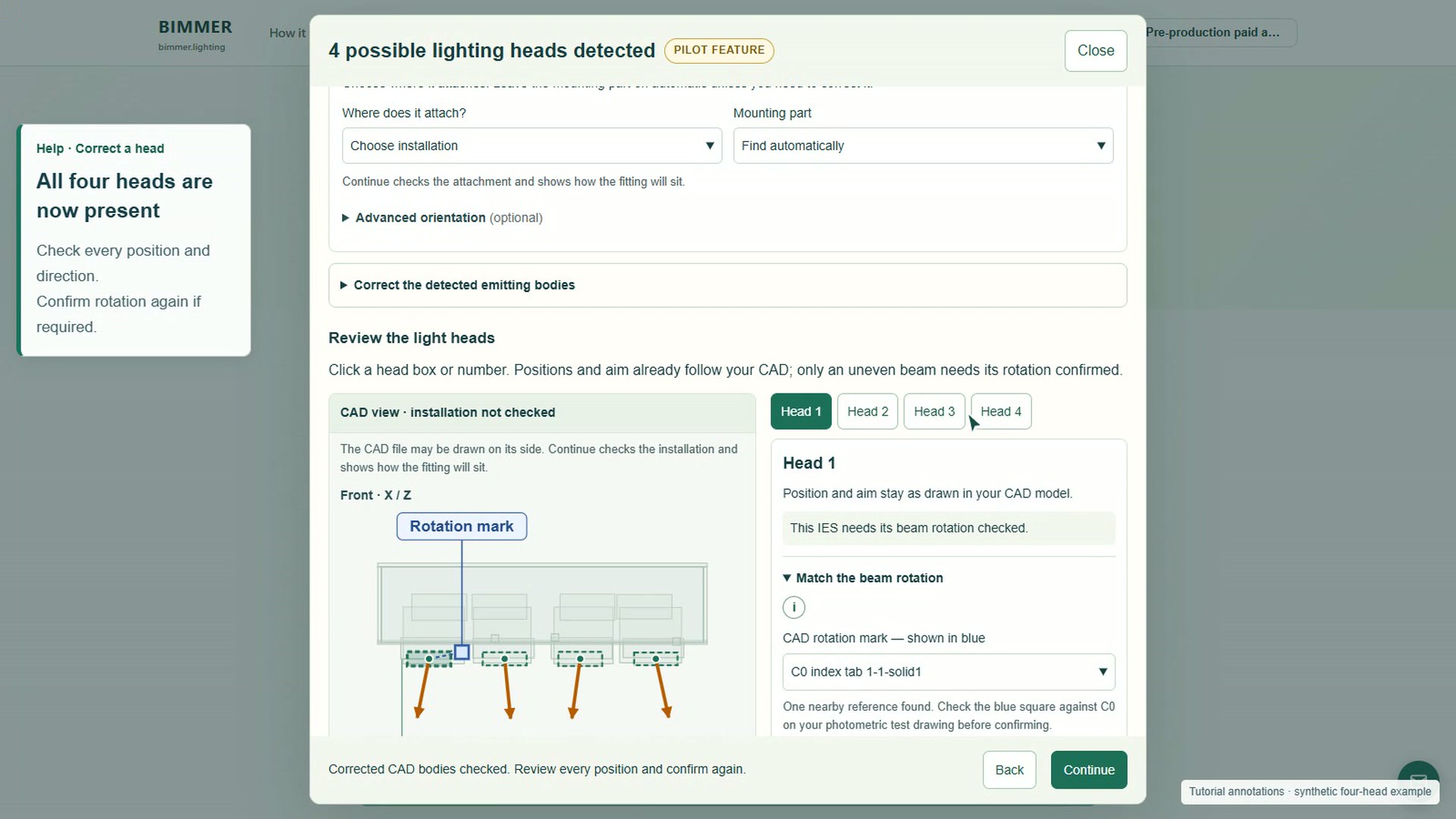Click the PILOT FEATURE badge
This screenshot has width=1456, height=819.
click(x=719, y=50)
